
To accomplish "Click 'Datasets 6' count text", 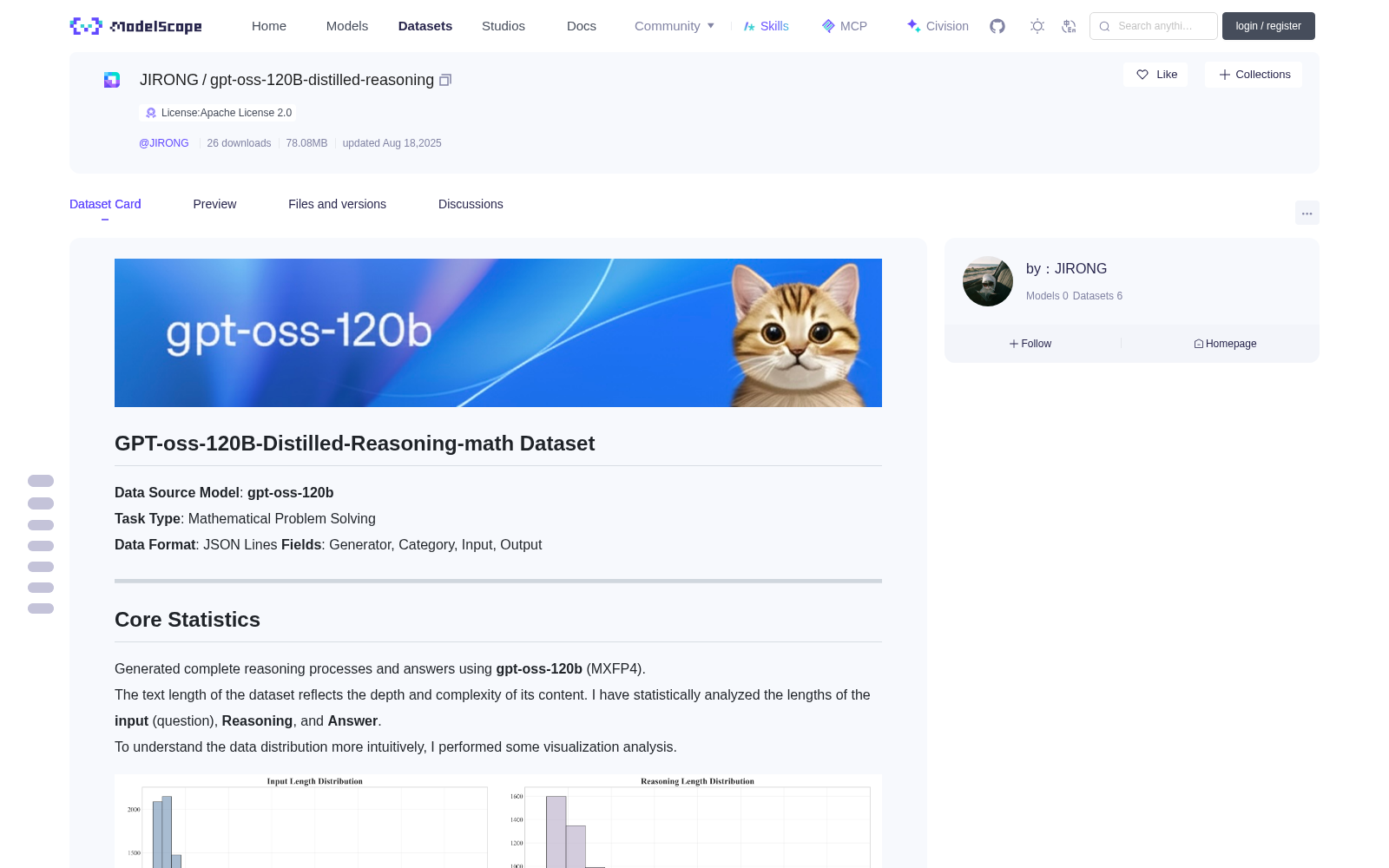I will [x=1097, y=296].
